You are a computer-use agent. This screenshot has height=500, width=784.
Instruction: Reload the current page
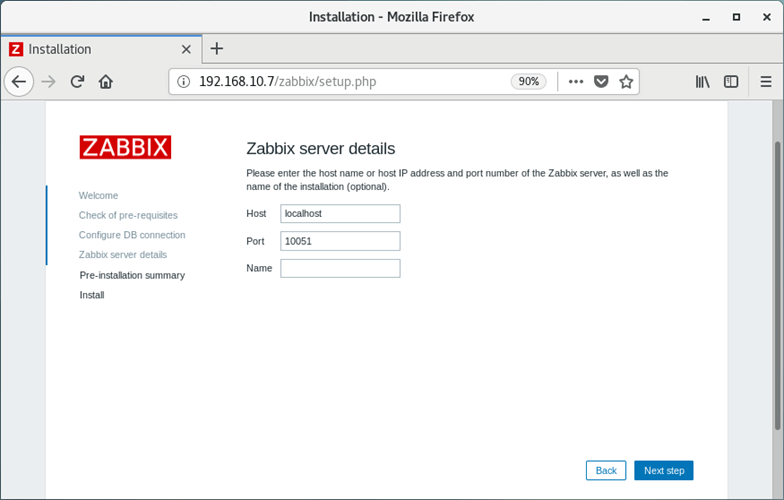point(77,82)
